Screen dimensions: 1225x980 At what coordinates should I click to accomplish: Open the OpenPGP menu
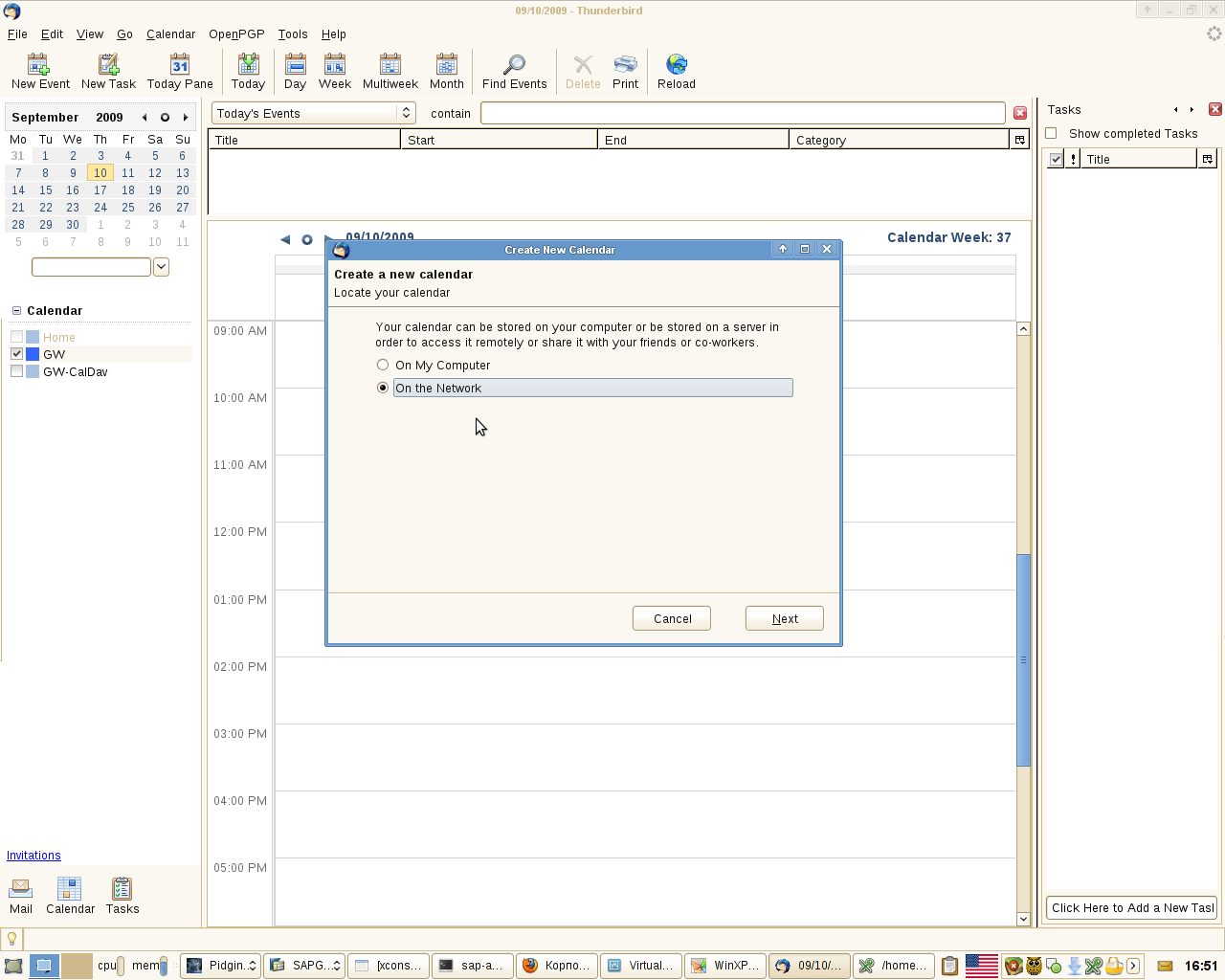[236, 33]
